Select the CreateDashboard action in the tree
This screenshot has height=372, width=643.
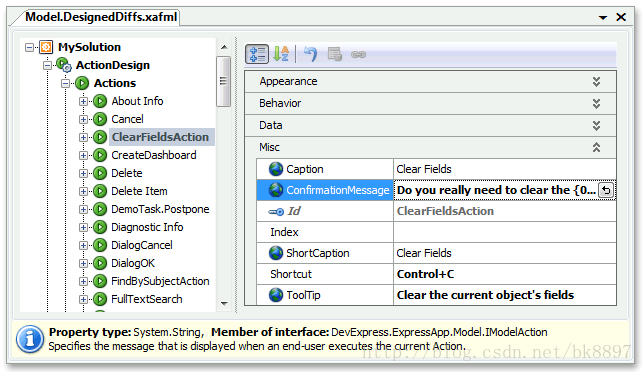(x=154, y=155)
